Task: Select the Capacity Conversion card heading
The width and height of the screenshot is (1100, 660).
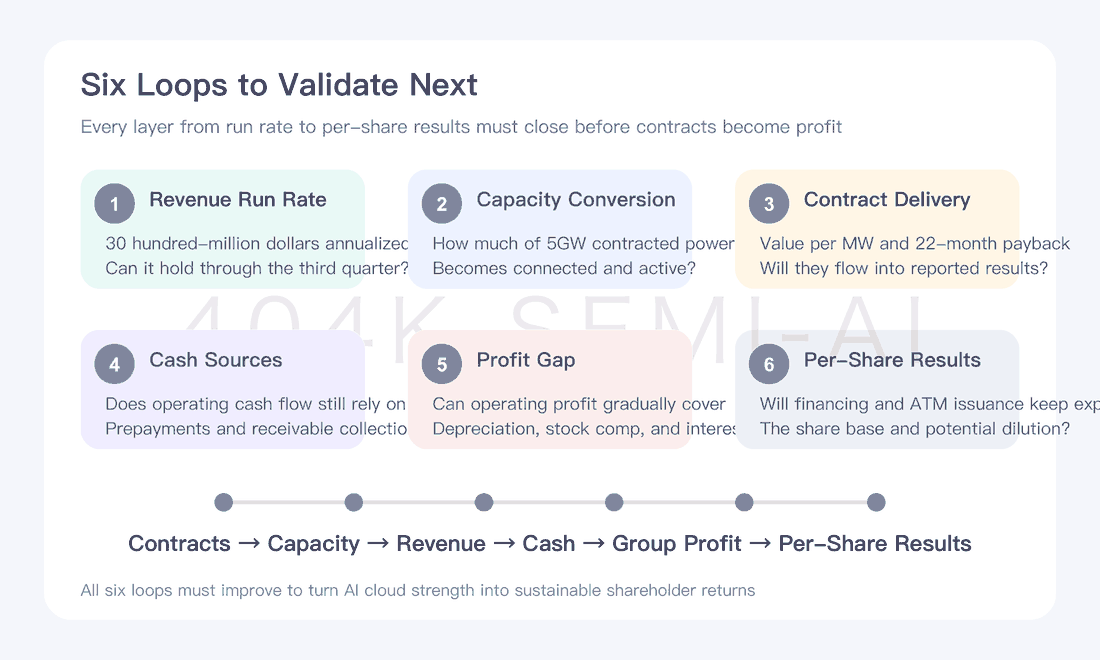Action: [576, 200]
